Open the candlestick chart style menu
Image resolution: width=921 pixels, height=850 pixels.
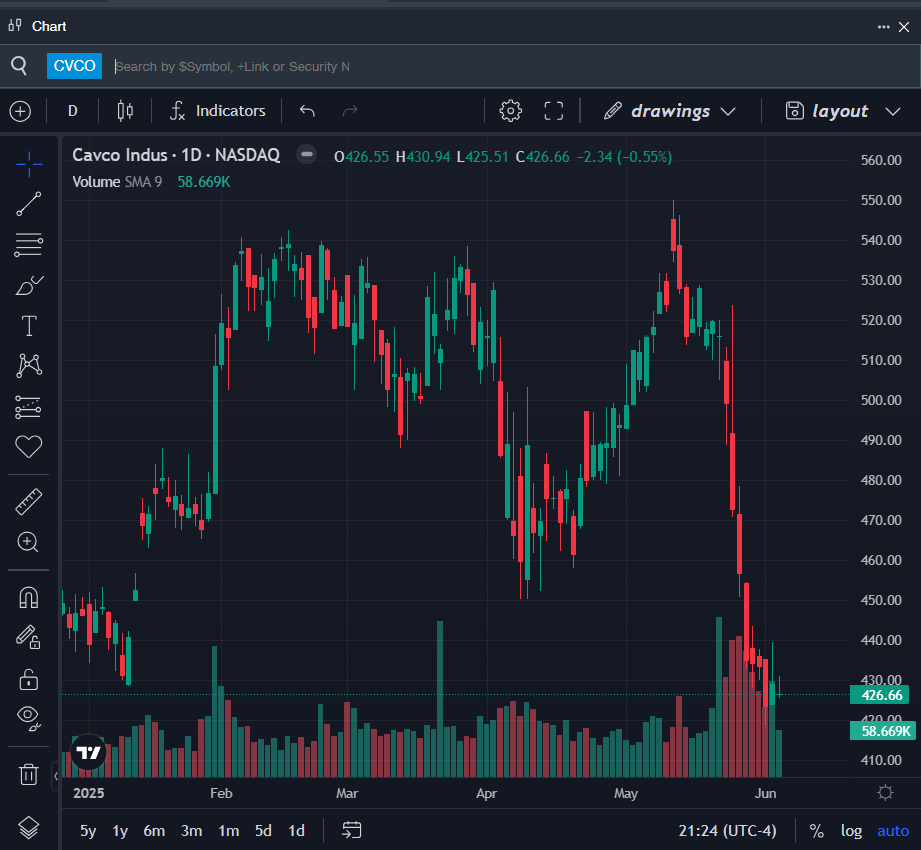tap(125, 111)
